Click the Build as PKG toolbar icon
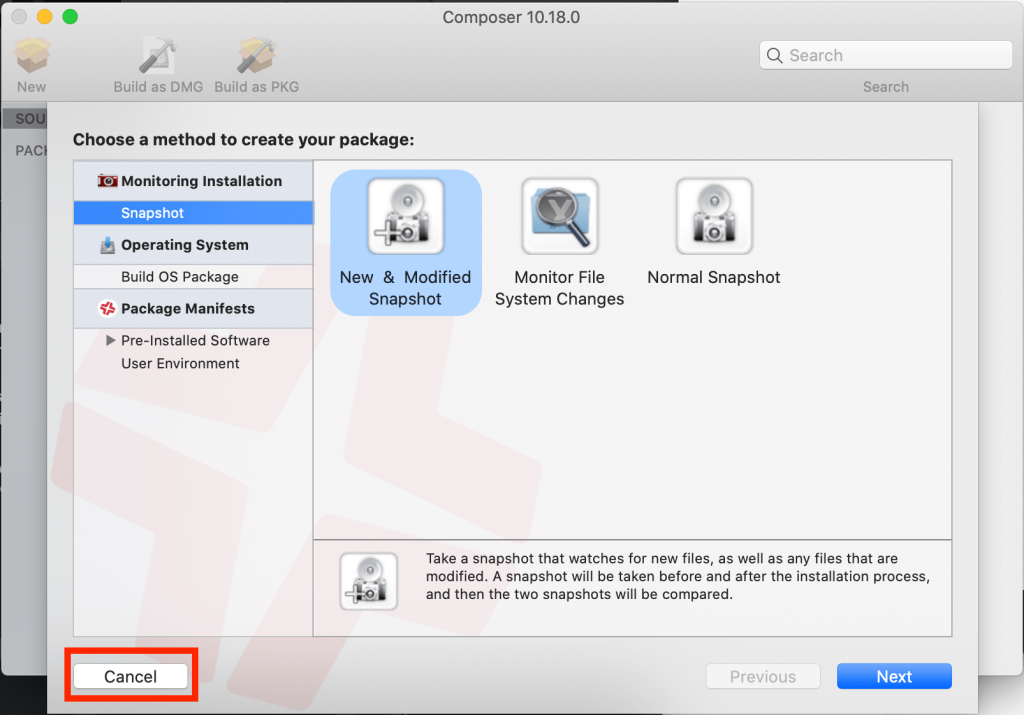Image resolution: width=1024 pixels, height=715 pixels. 256,55
